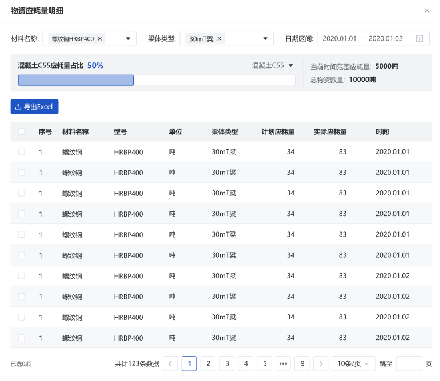Select page 2 in pagination

tap(208, 363)
